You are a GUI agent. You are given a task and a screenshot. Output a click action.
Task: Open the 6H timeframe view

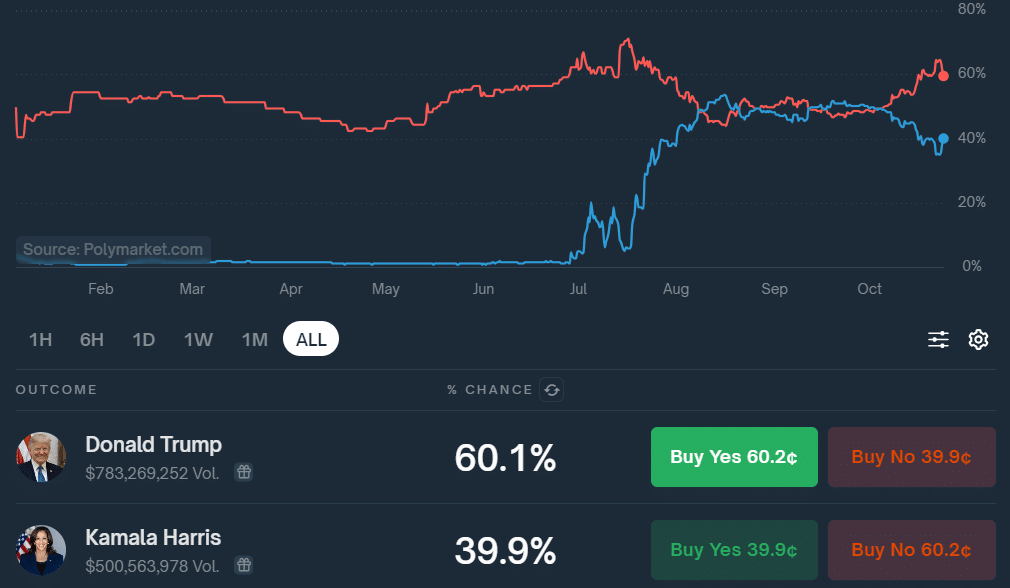[x=91, y=339]
